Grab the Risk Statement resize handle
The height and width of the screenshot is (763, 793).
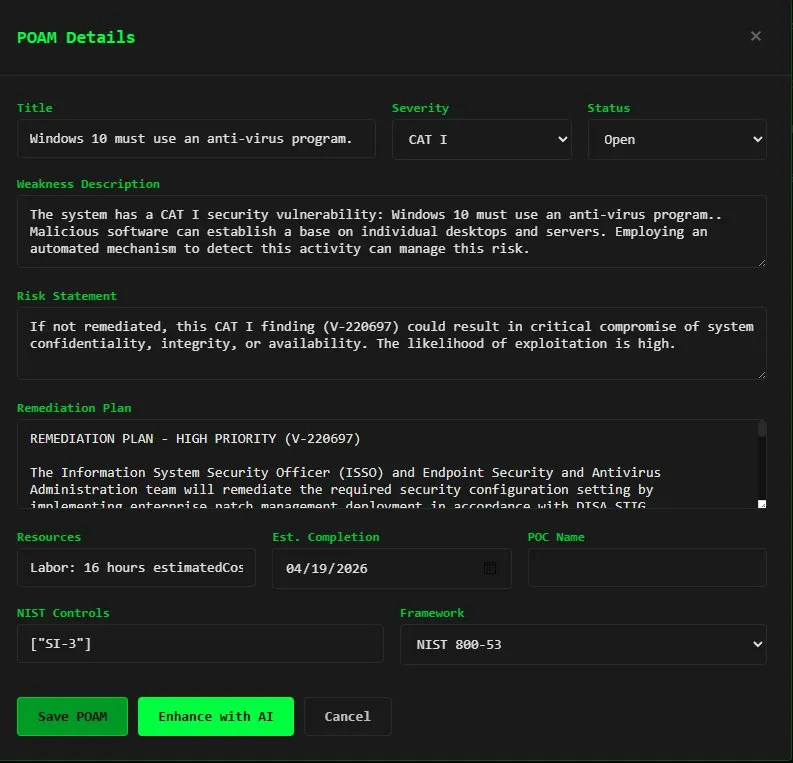(762, 374)
